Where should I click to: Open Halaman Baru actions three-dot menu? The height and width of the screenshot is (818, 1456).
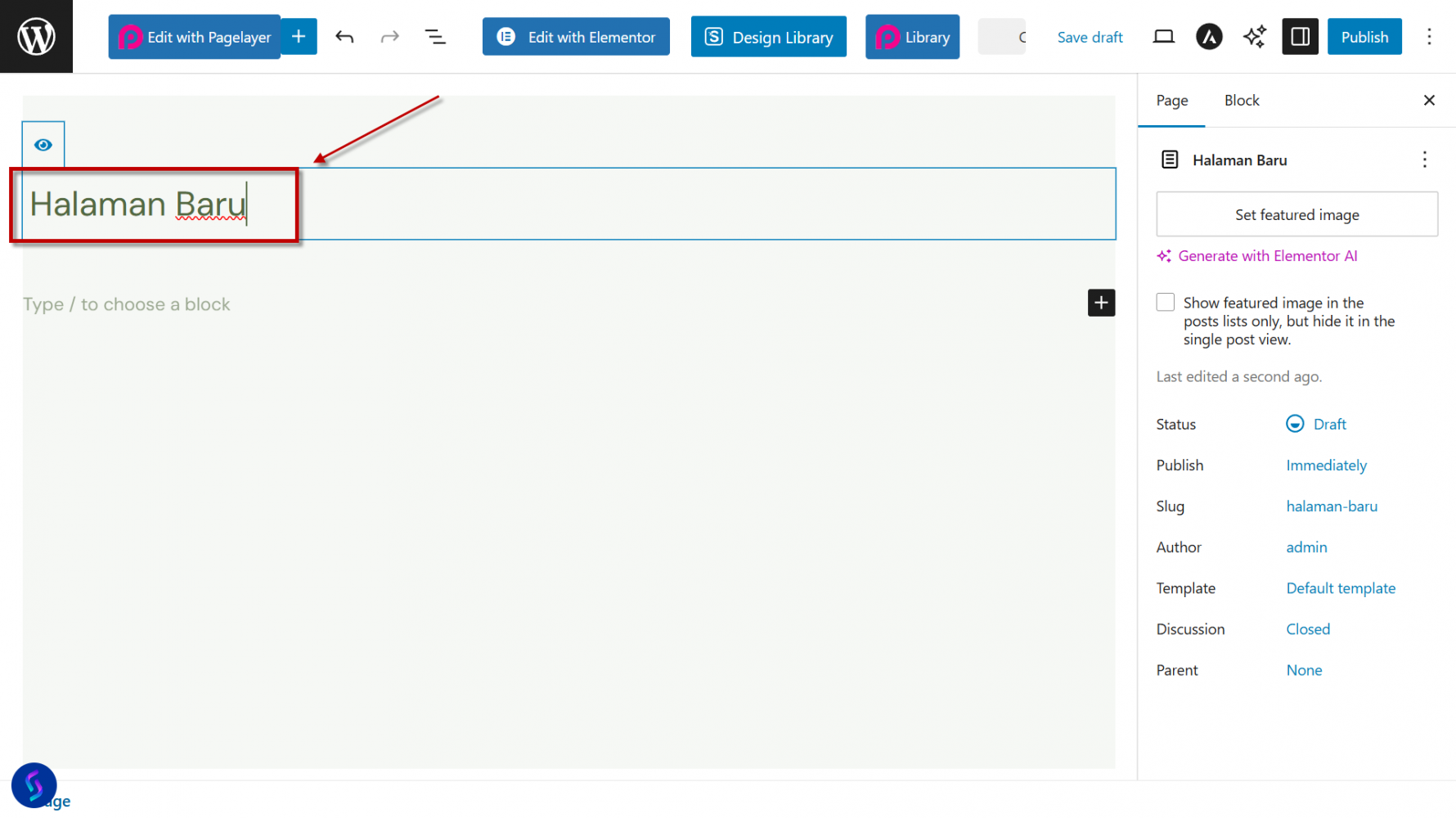coord(1424,160)
